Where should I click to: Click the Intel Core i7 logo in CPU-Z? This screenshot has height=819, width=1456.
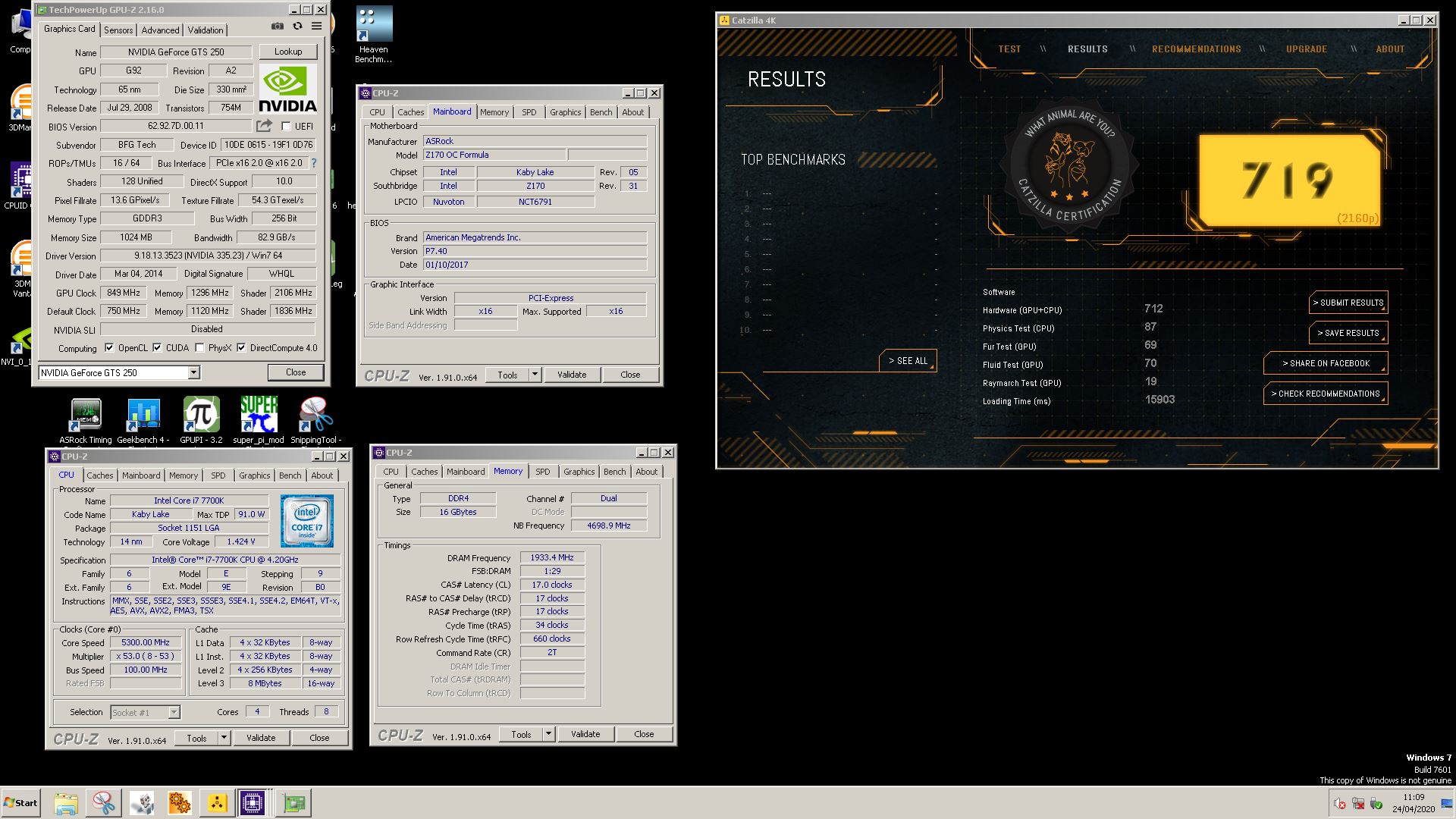[x=307, y=521]
